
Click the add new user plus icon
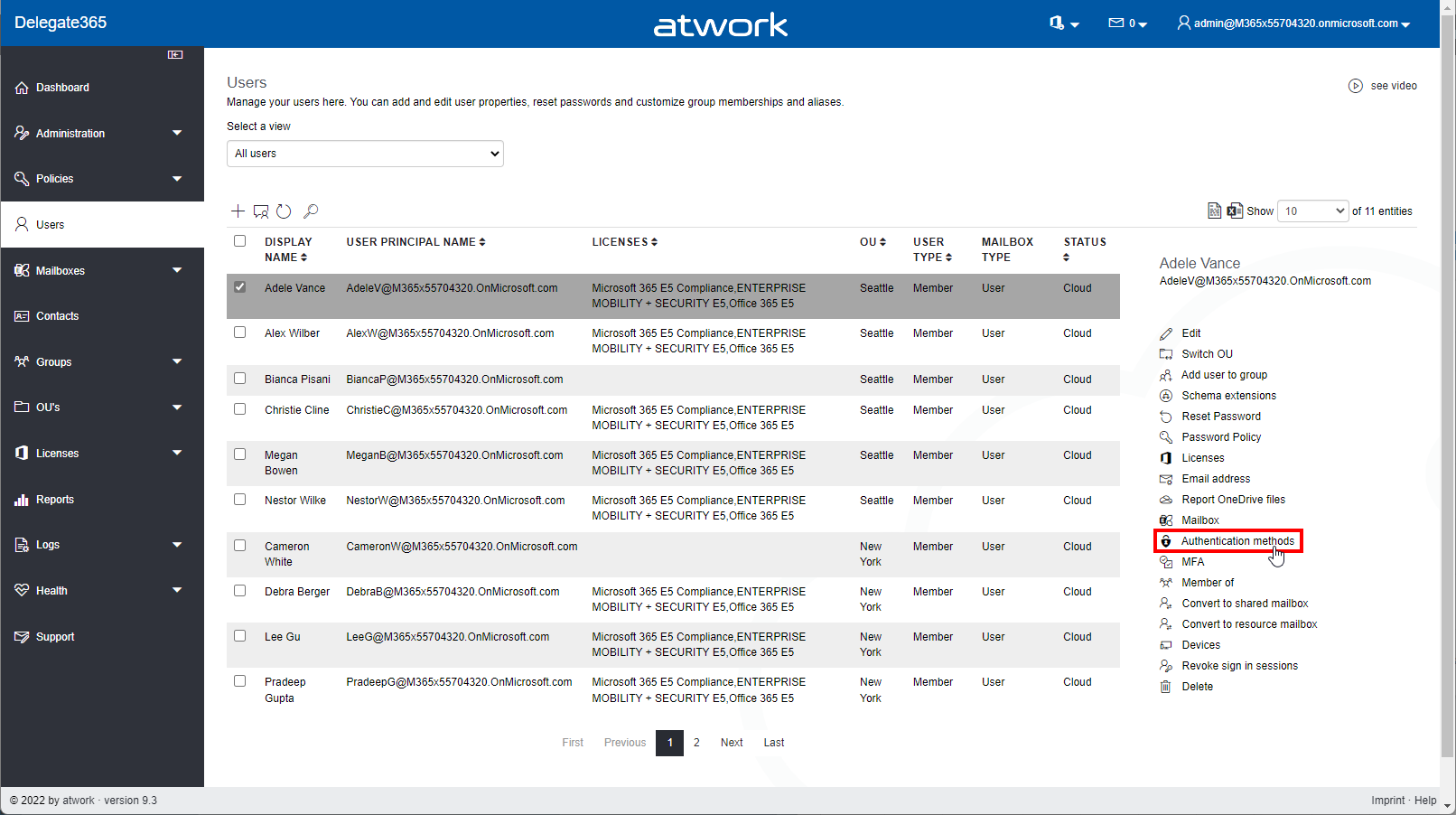click(x=238, y=211)
